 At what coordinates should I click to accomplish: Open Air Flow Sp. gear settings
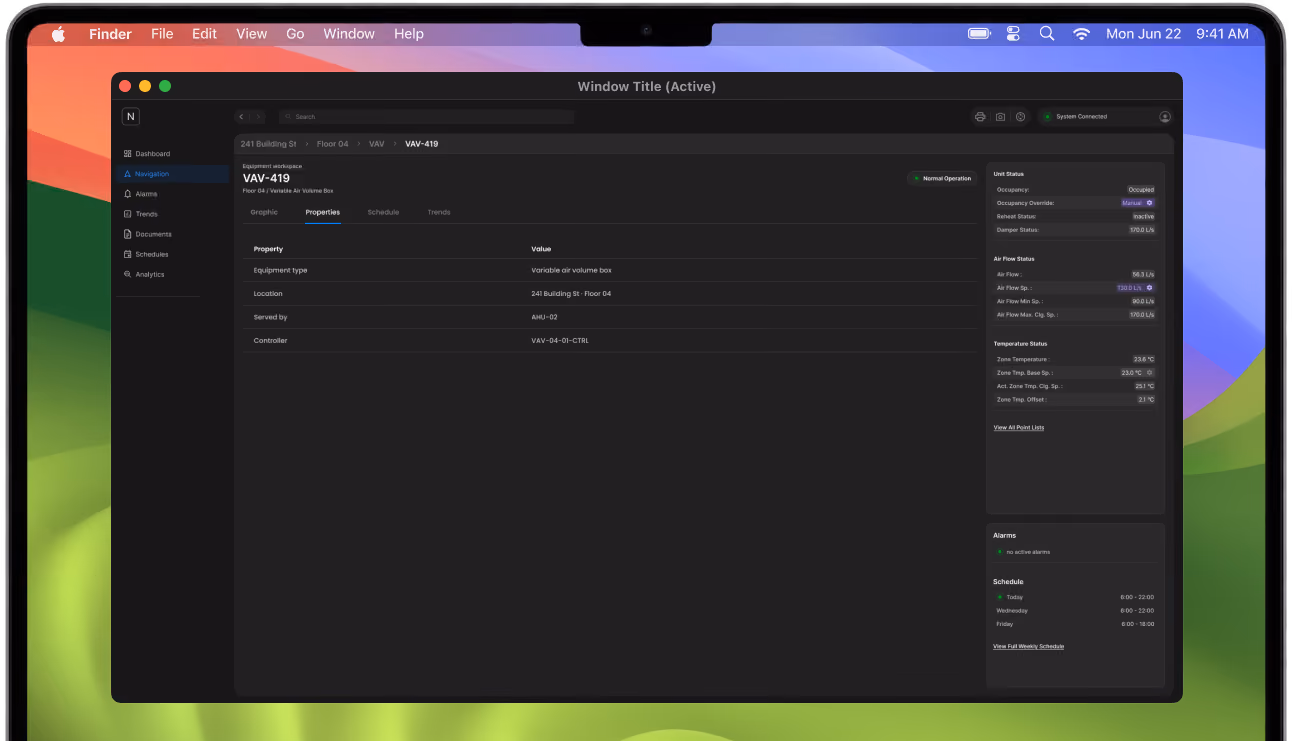1150,288
